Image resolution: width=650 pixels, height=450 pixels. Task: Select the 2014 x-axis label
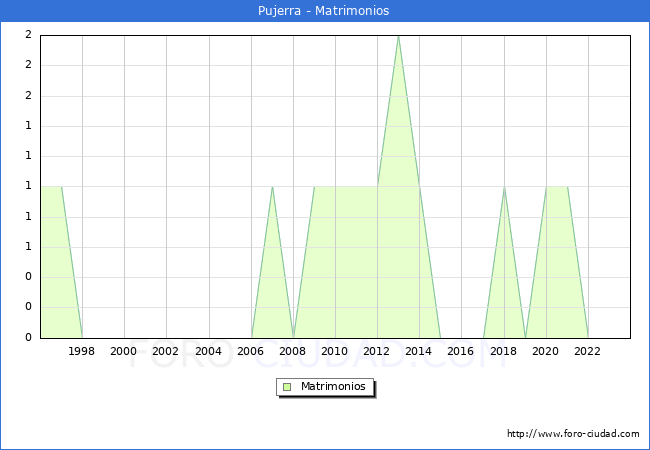419,351
